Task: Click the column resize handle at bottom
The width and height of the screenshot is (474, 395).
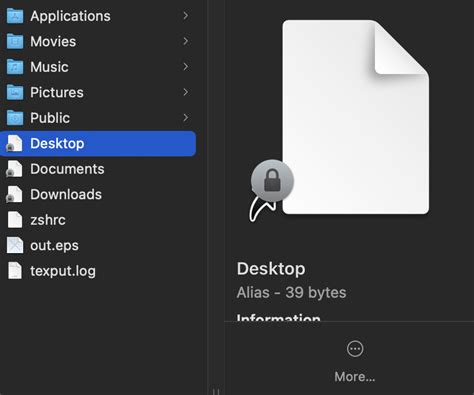Action: click(216, 391)
